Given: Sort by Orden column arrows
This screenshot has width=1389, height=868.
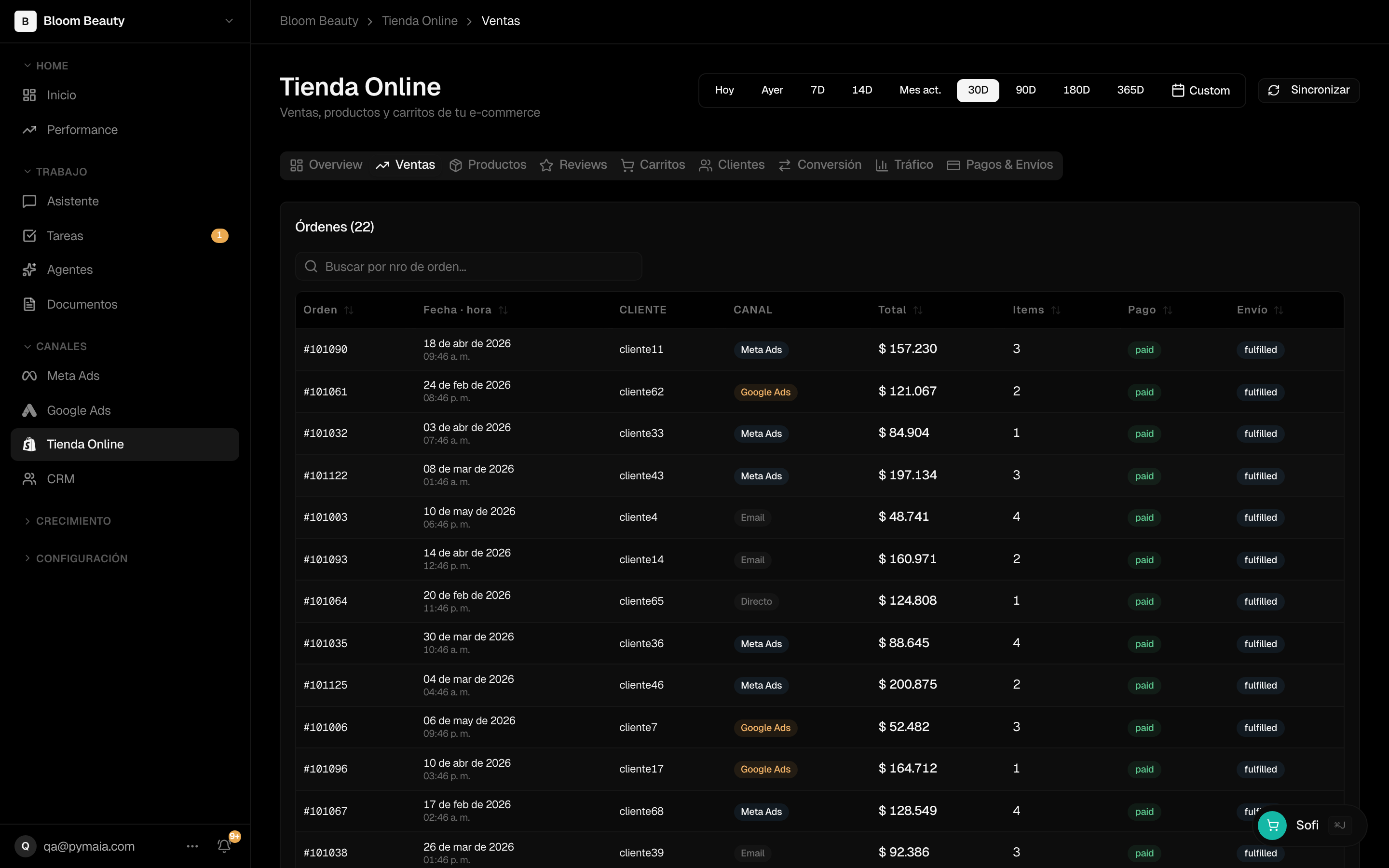Looking at the screenshot, I should click(348, 310).
